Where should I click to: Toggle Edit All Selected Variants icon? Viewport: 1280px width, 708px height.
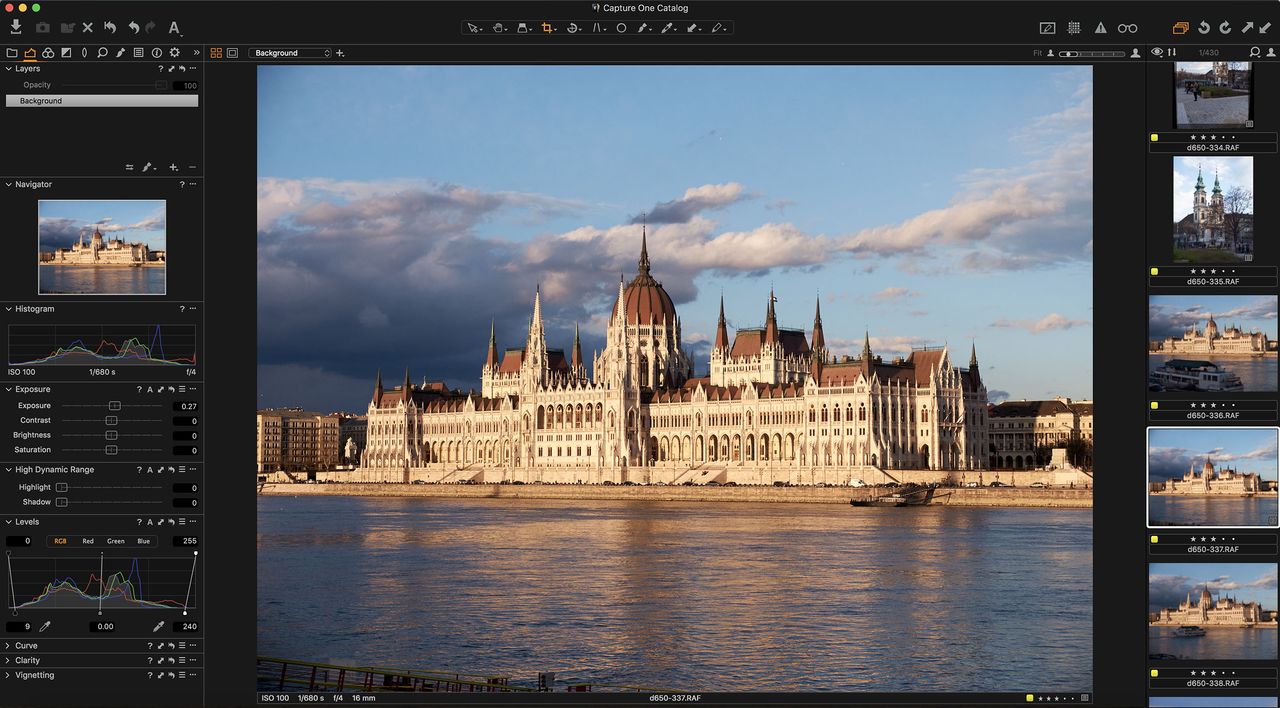coord(1180,28)
